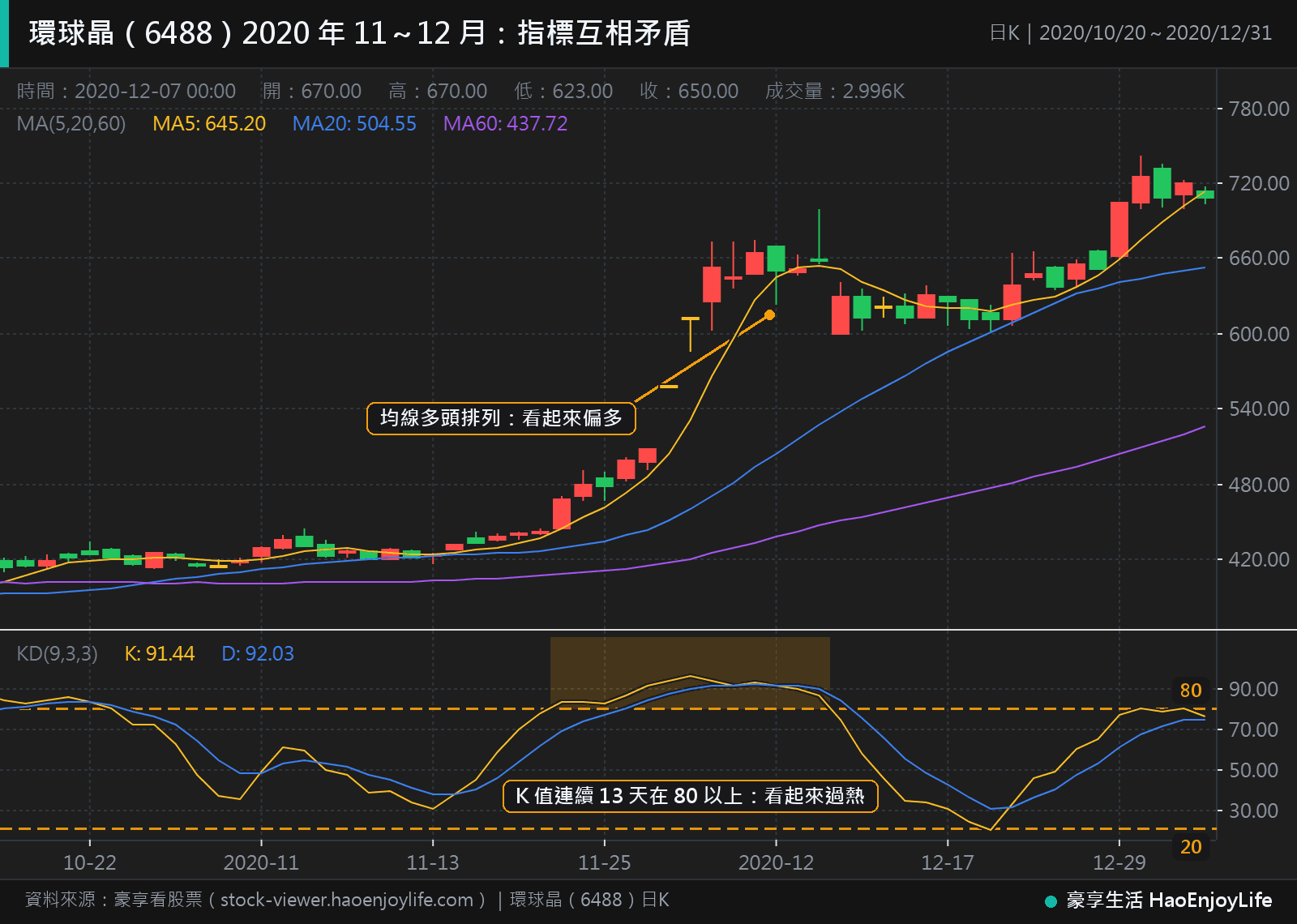Click the orange 80 KD threshold tag

coord(1191,691)
